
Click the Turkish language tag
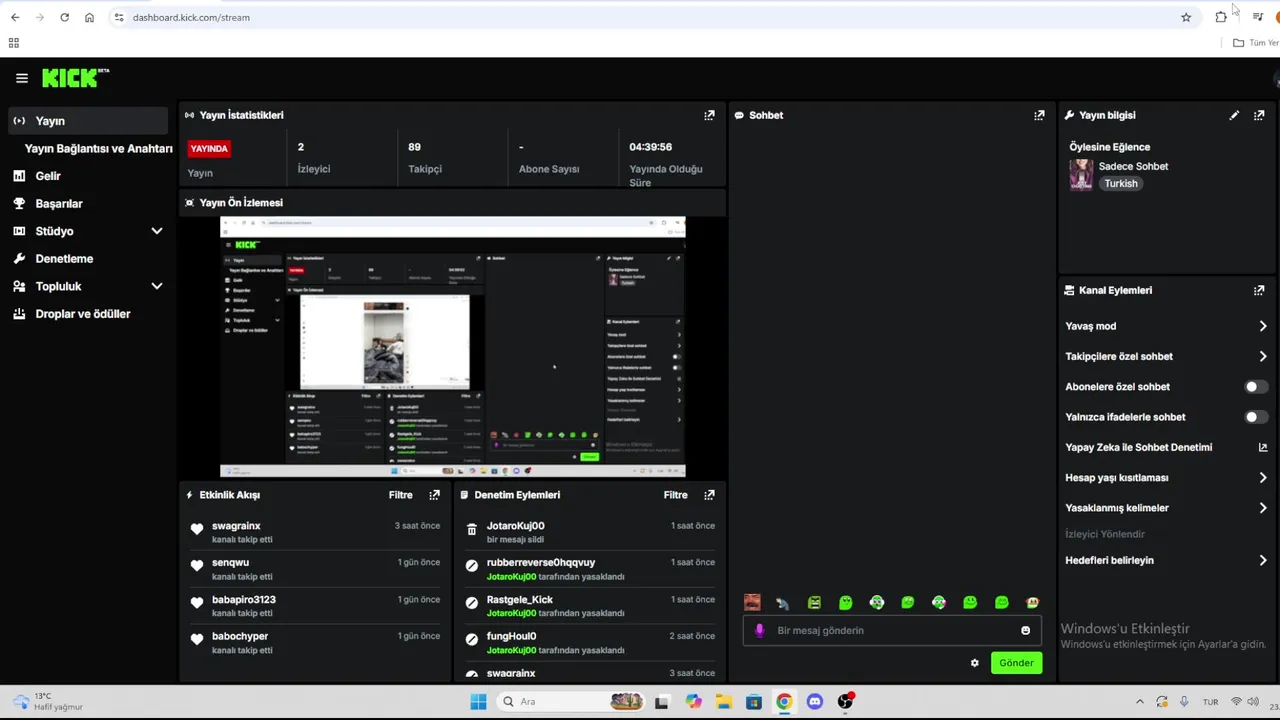pos(1121,184)
